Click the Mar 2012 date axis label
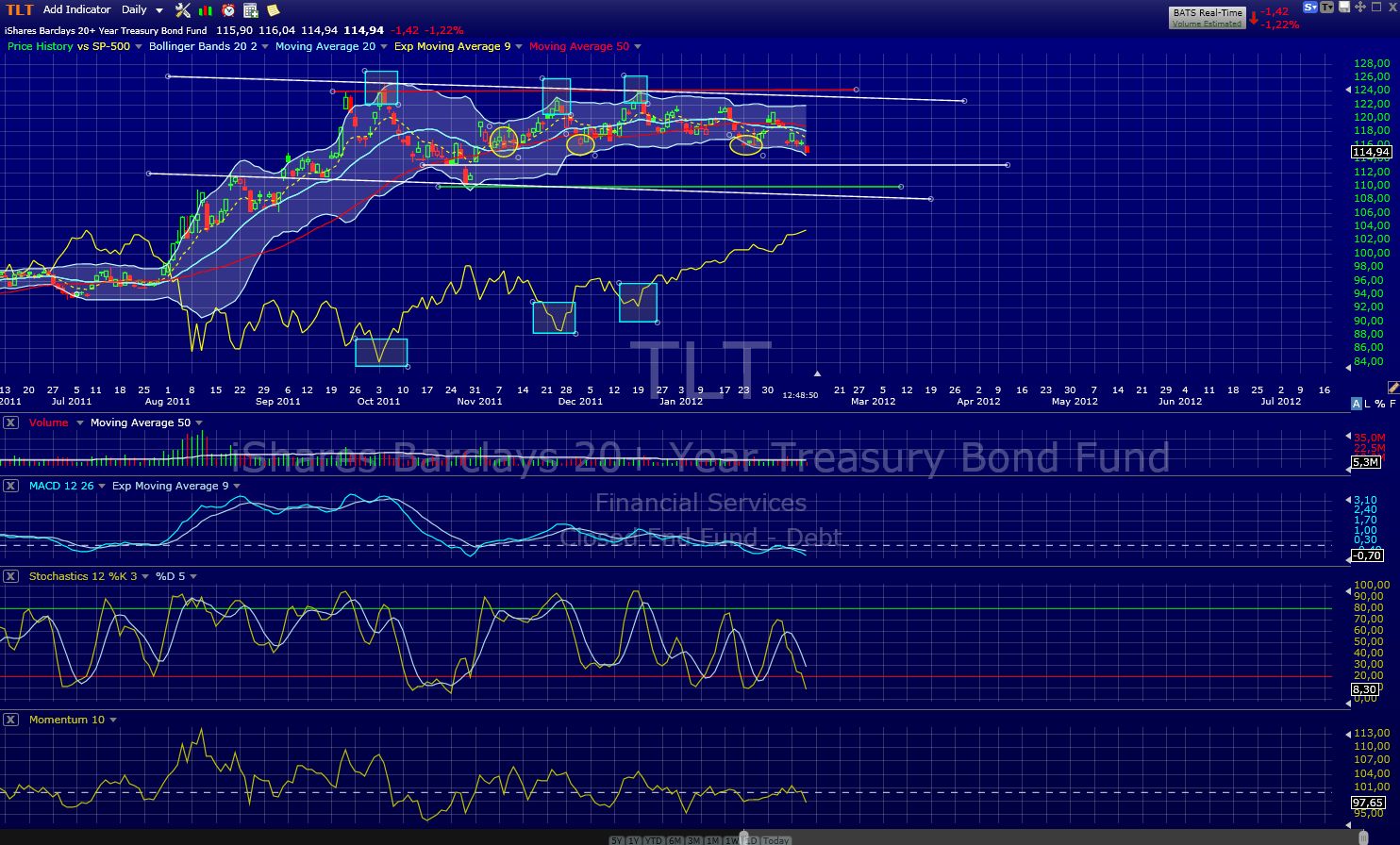 [x=873, y=401]
